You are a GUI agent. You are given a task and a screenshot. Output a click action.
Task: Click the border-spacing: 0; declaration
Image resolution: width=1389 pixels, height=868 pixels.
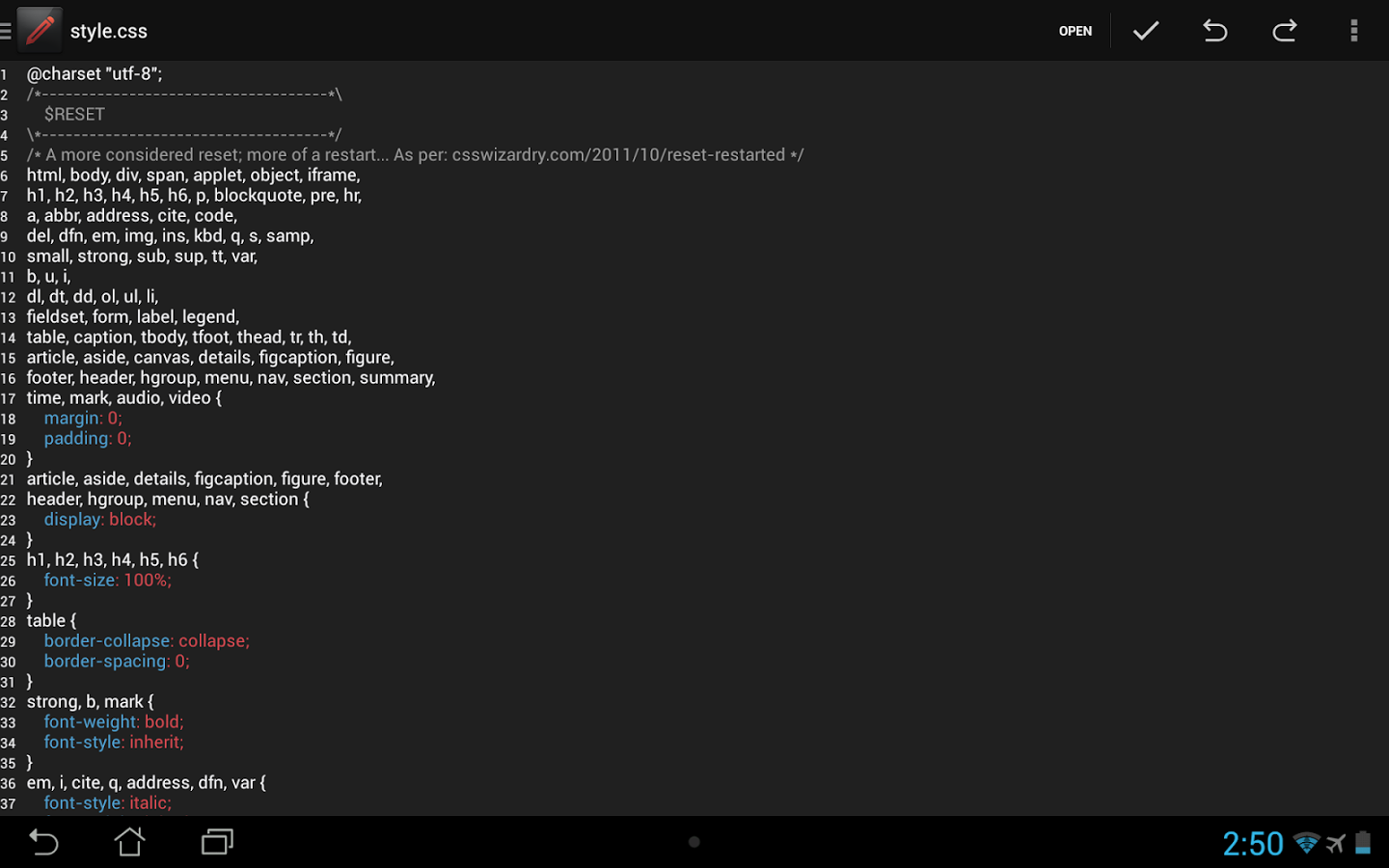(x=117, y=661)
